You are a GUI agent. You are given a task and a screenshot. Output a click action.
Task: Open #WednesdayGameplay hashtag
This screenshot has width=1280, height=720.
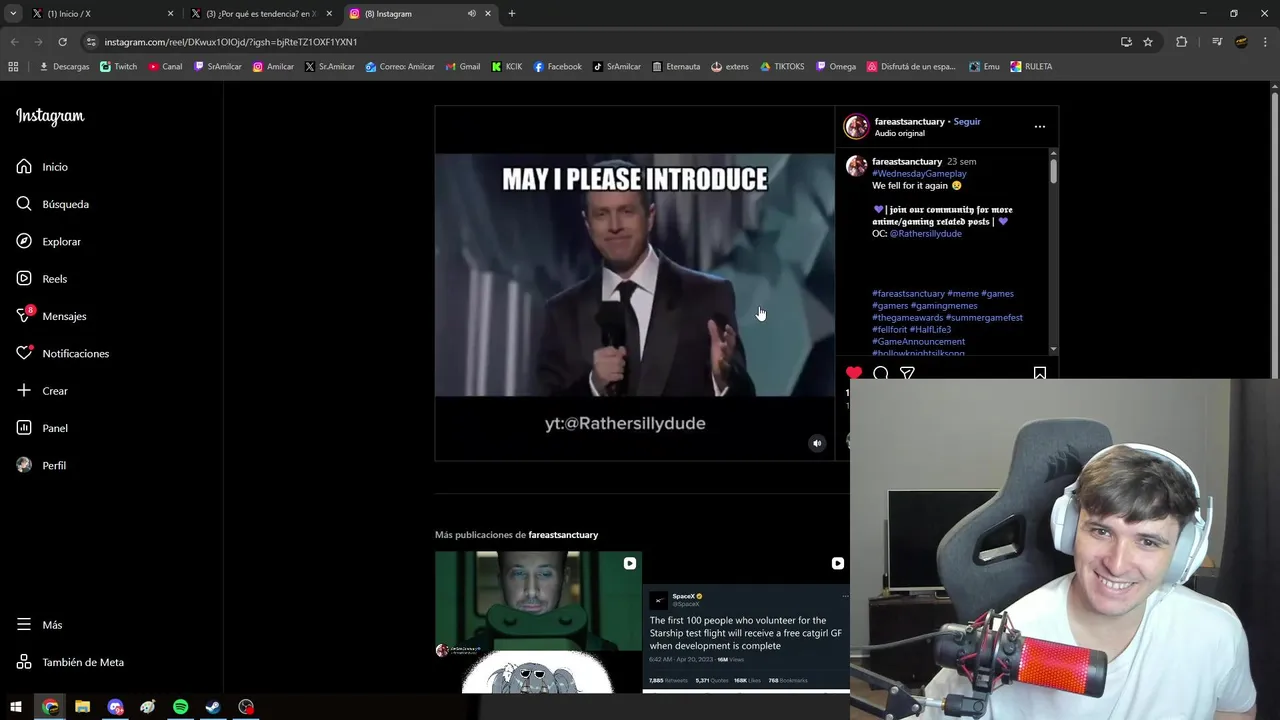[919, 173]
